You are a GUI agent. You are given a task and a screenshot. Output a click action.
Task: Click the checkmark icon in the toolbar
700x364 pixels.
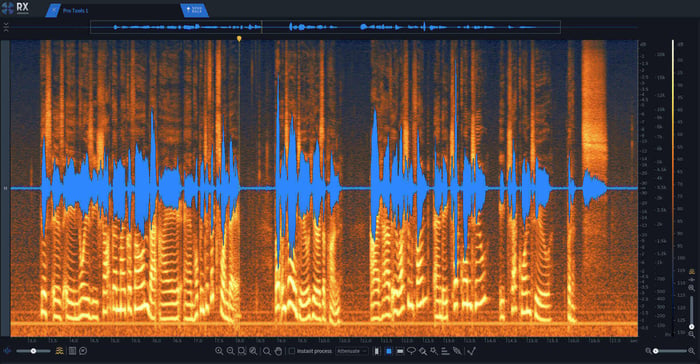pos(472,351)
